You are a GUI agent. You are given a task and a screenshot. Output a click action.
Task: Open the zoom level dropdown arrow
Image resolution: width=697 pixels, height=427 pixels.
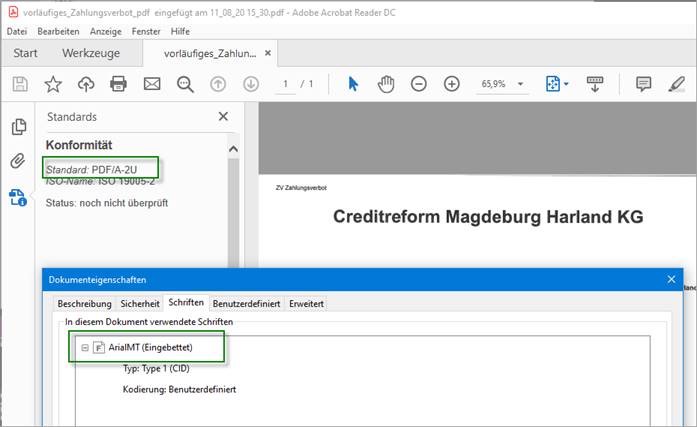520,84
